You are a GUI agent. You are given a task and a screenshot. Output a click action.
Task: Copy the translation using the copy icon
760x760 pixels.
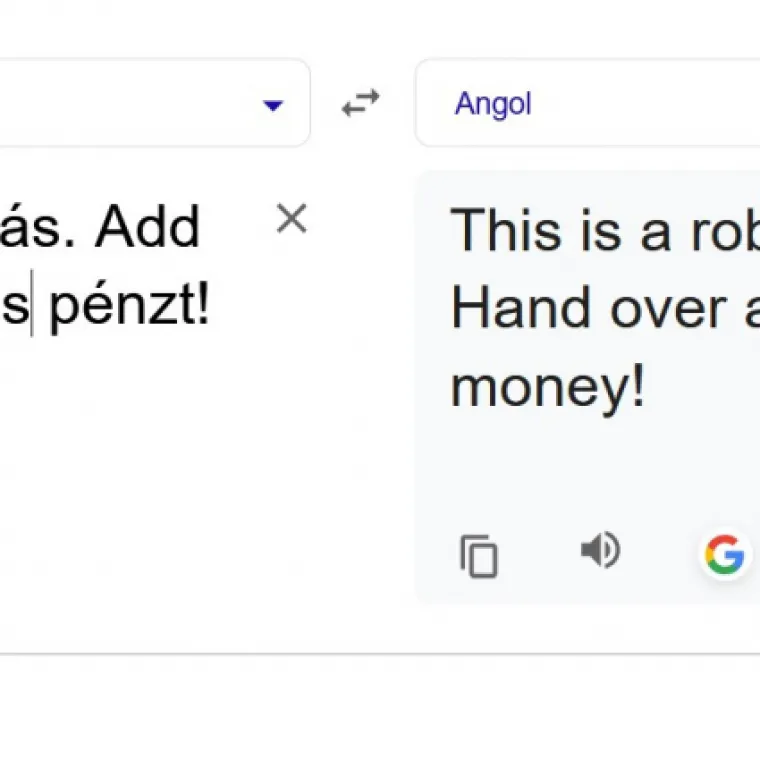479,555
